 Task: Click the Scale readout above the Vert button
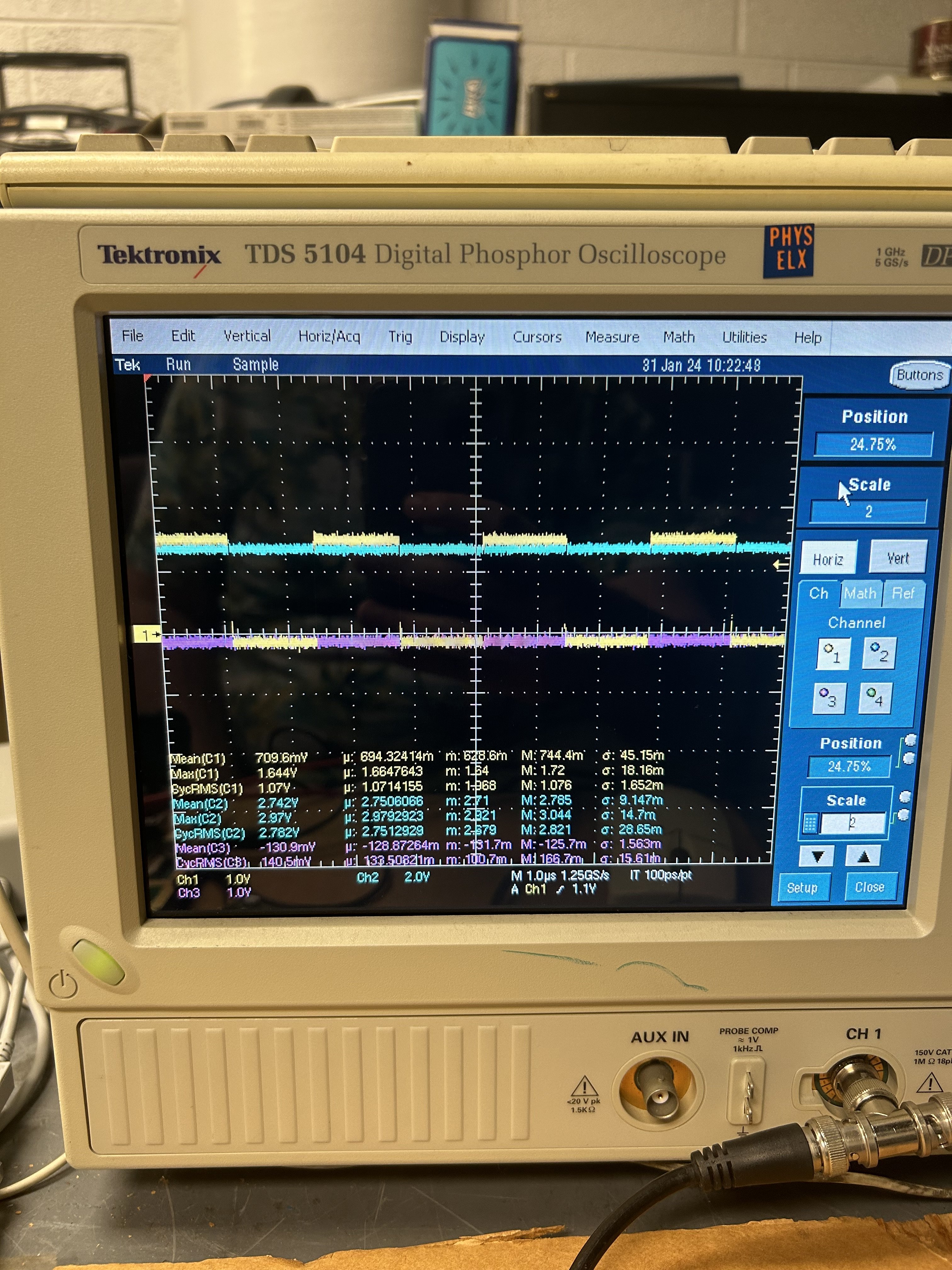pyautogui.click(x=868, y=512)
